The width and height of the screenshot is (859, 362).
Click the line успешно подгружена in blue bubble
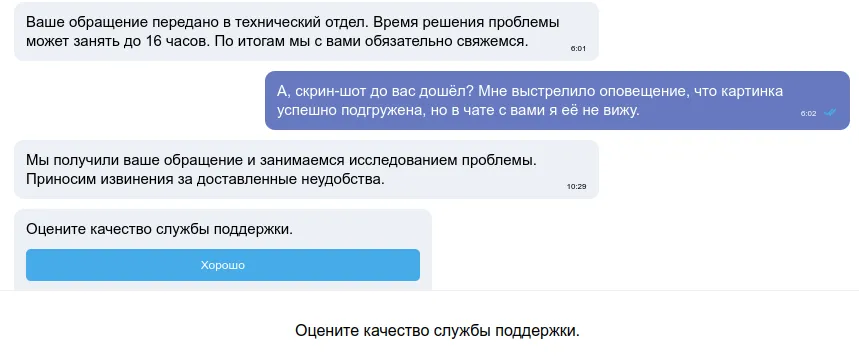pos(458,111)
